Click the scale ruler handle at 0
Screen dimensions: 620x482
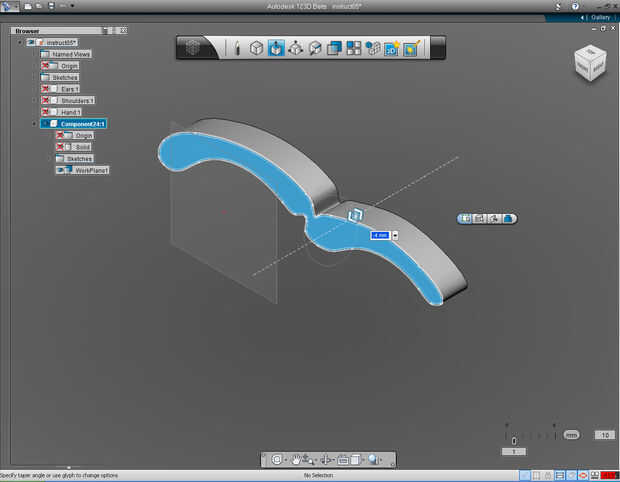point(514,440)
